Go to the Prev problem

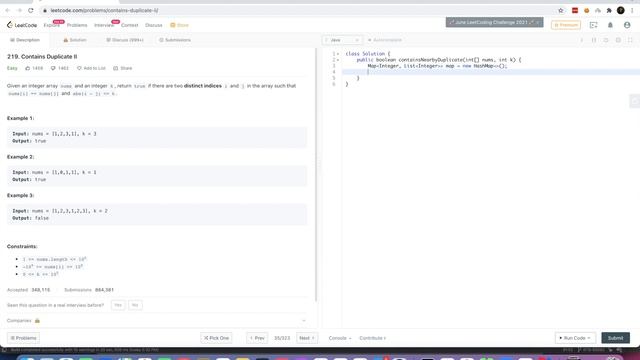(x=257, y=338)
